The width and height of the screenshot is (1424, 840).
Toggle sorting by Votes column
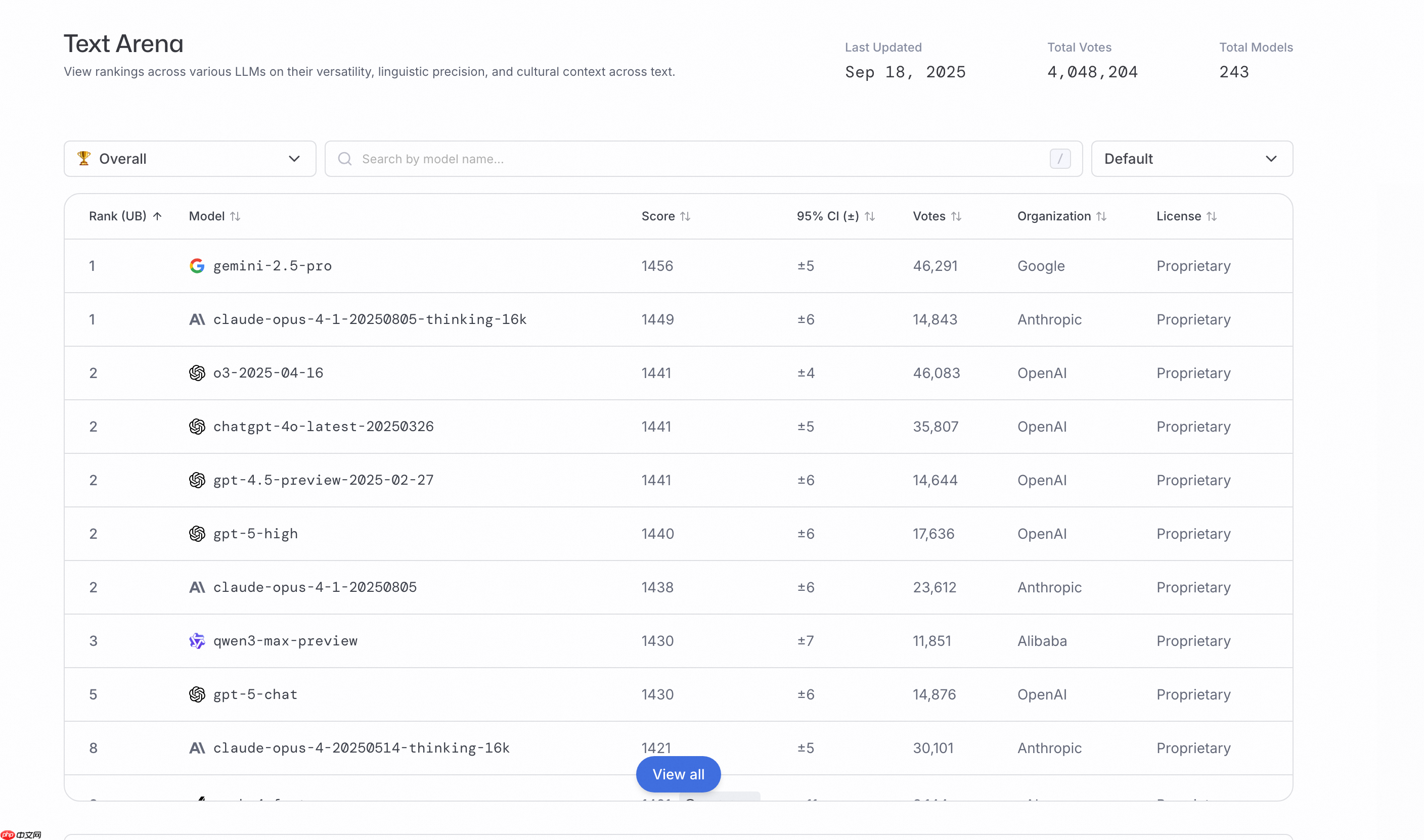click(x=937, y=216)
